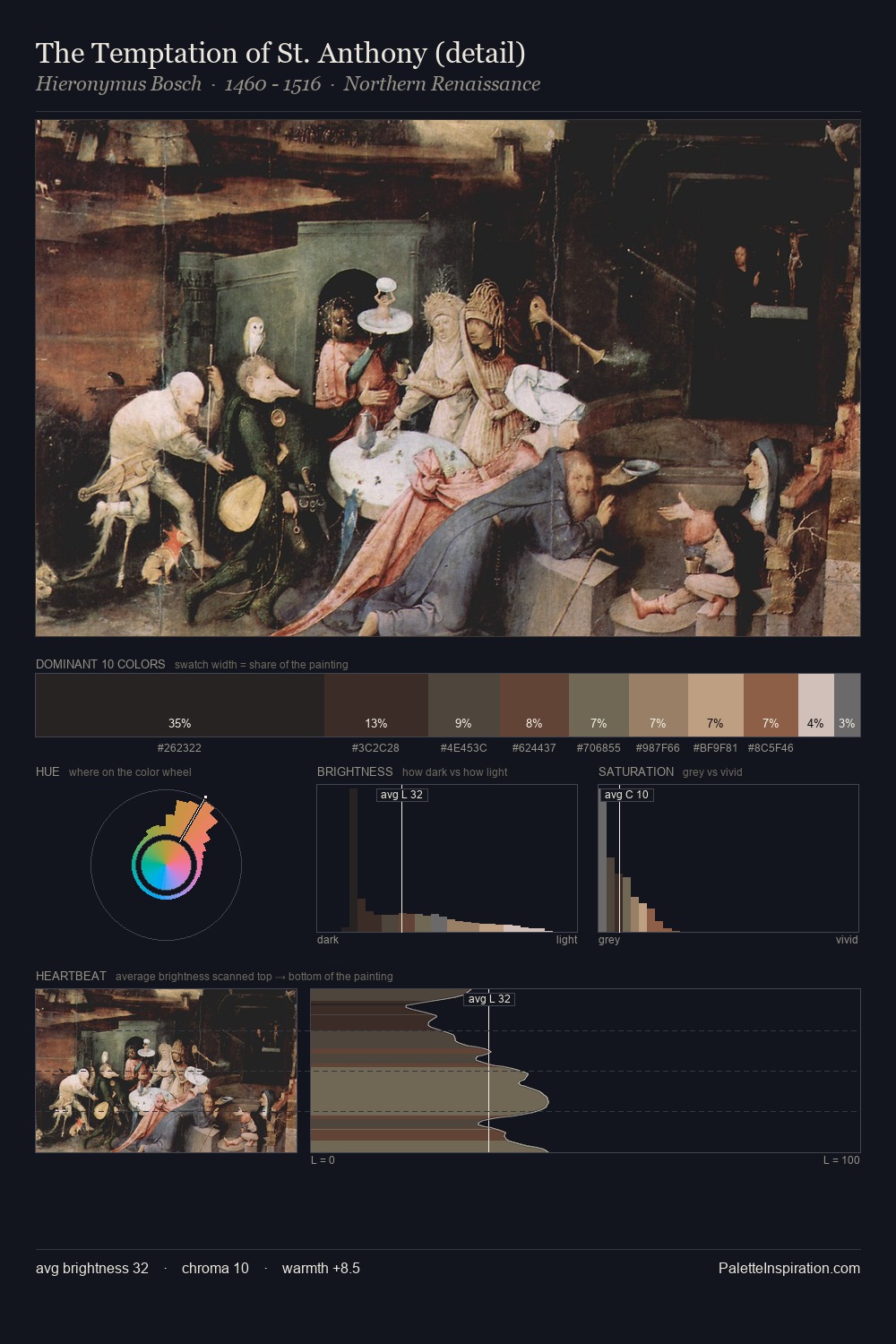896x1344 pixels.
Task: Click the hex code text #8C5F46
Action: tap(771, 747)
